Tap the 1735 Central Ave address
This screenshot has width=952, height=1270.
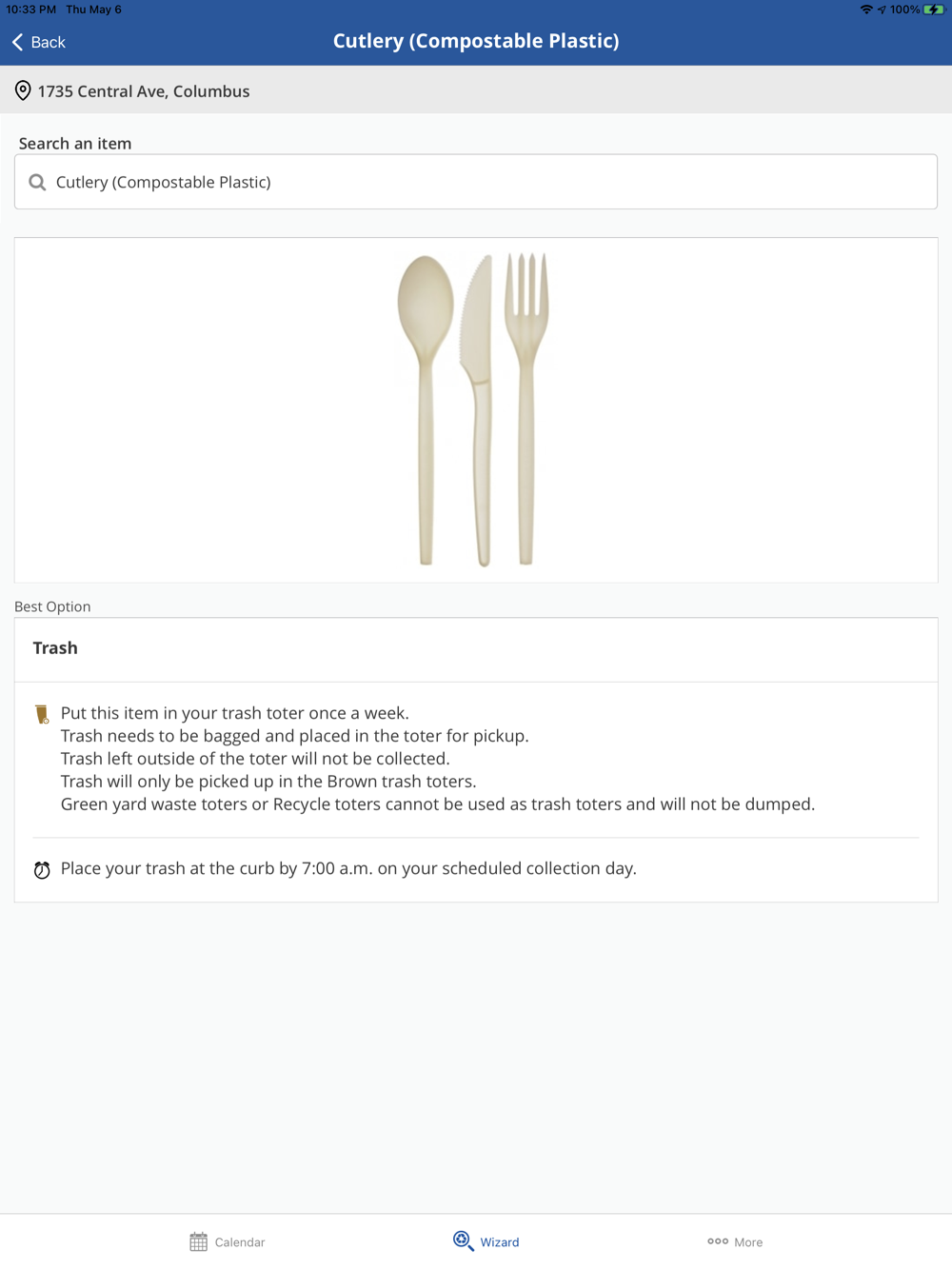click(x=144, y=91)
